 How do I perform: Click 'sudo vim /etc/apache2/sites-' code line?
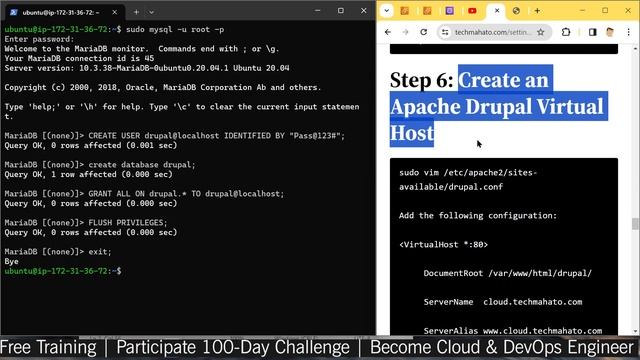468,173
